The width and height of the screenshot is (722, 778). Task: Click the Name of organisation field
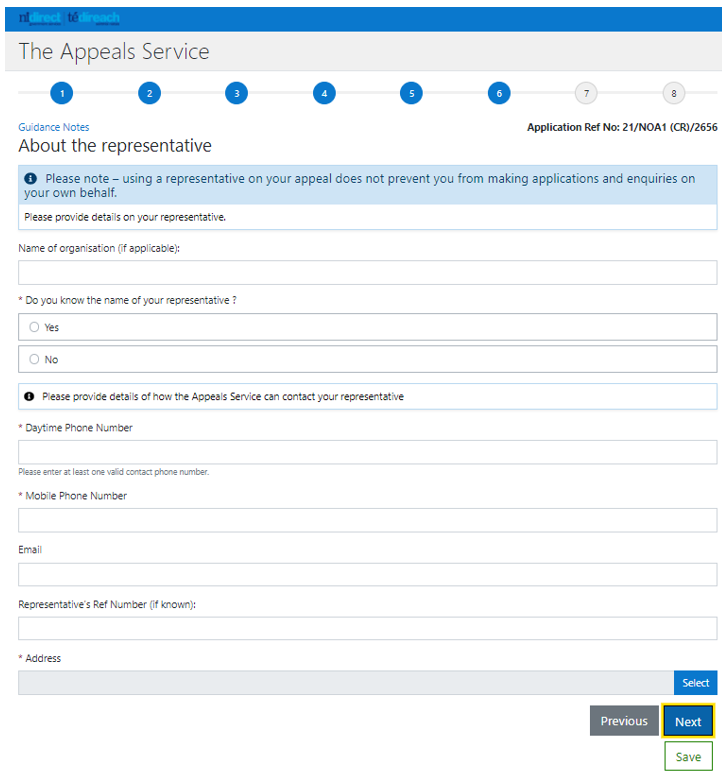click(x=367, y=273)
